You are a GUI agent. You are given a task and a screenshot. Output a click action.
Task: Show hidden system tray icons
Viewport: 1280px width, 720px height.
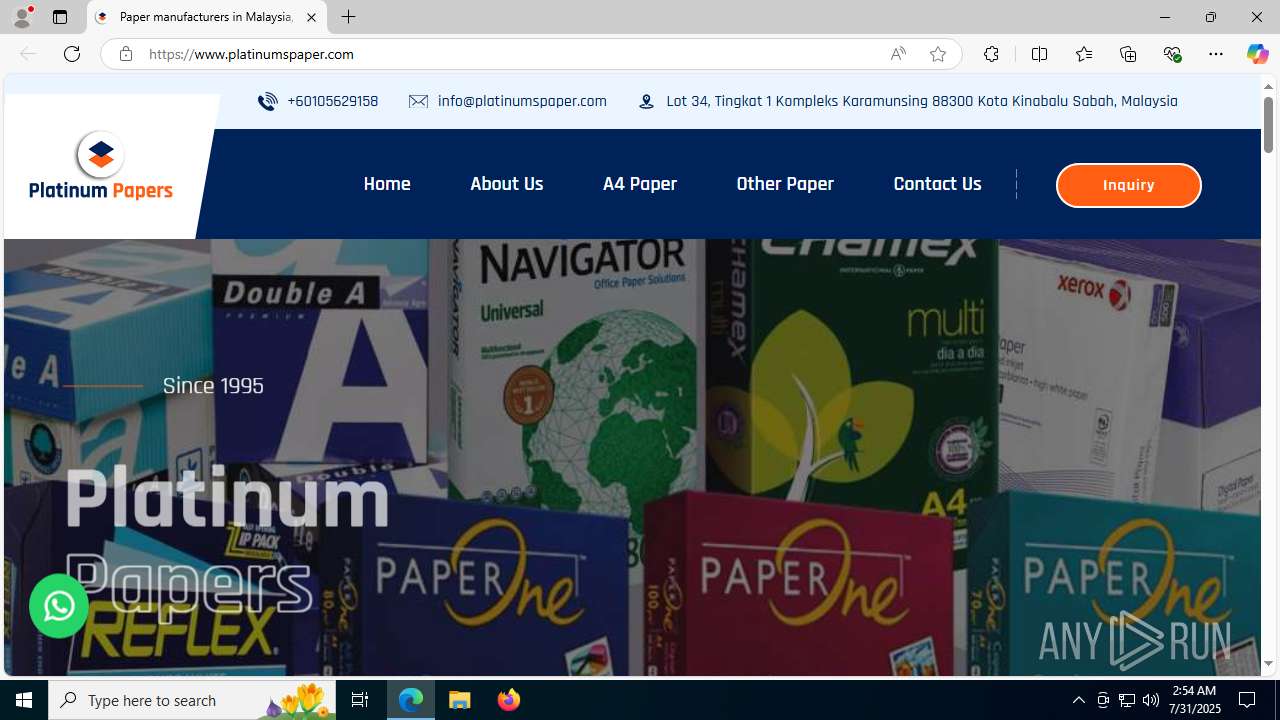(1078, 700)
